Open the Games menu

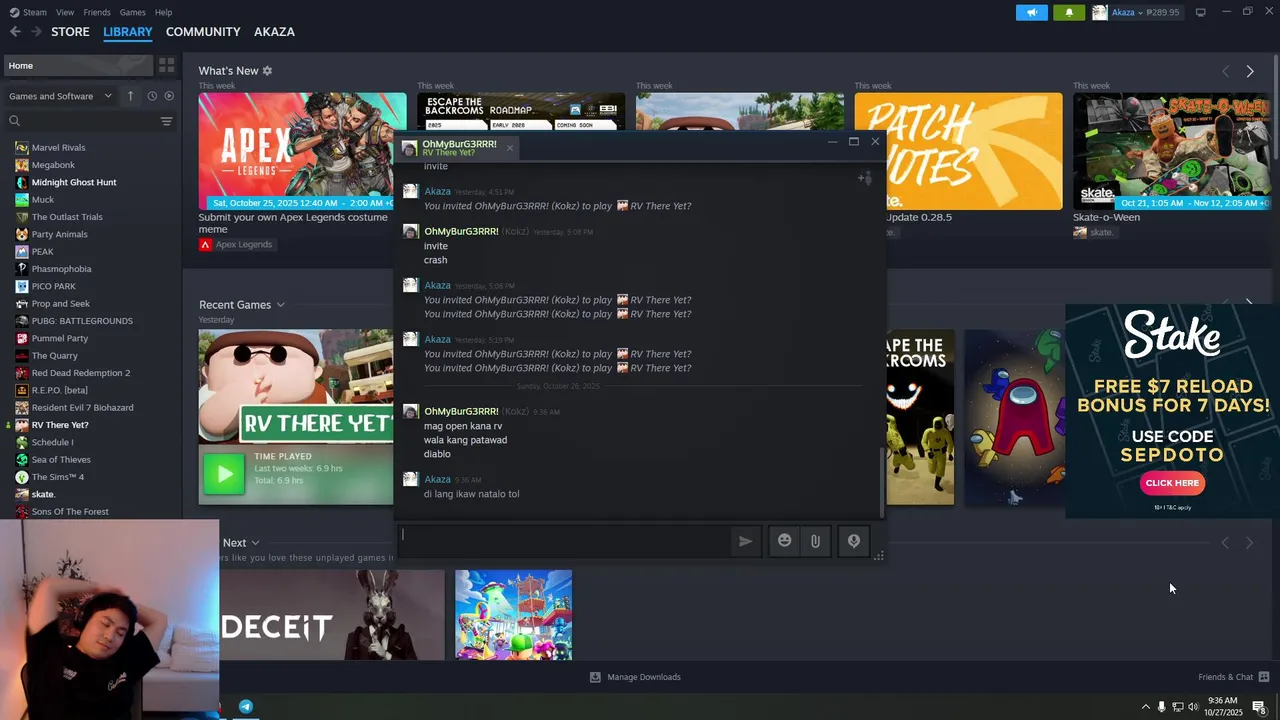click(x=132, y=12)
